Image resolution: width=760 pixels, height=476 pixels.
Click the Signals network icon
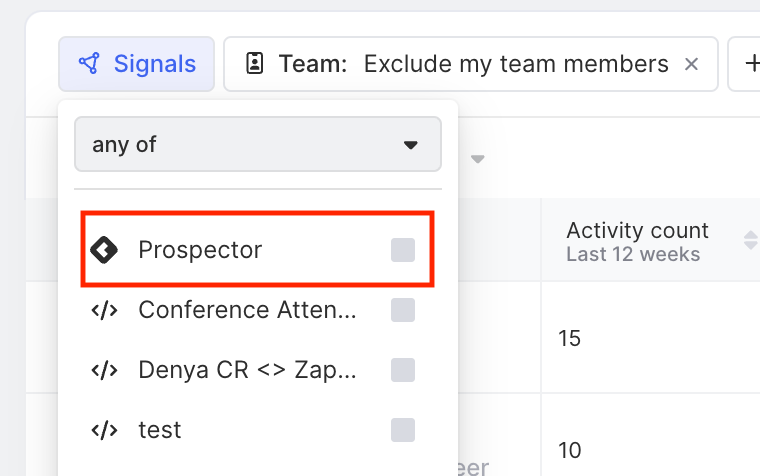(89, 65)
